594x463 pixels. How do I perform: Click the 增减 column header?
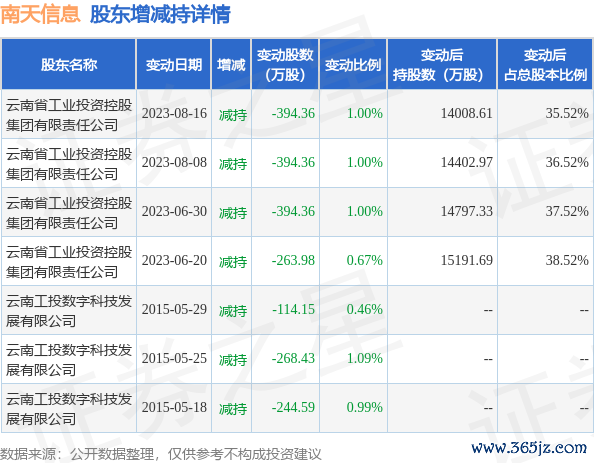(x=231, y=64)
